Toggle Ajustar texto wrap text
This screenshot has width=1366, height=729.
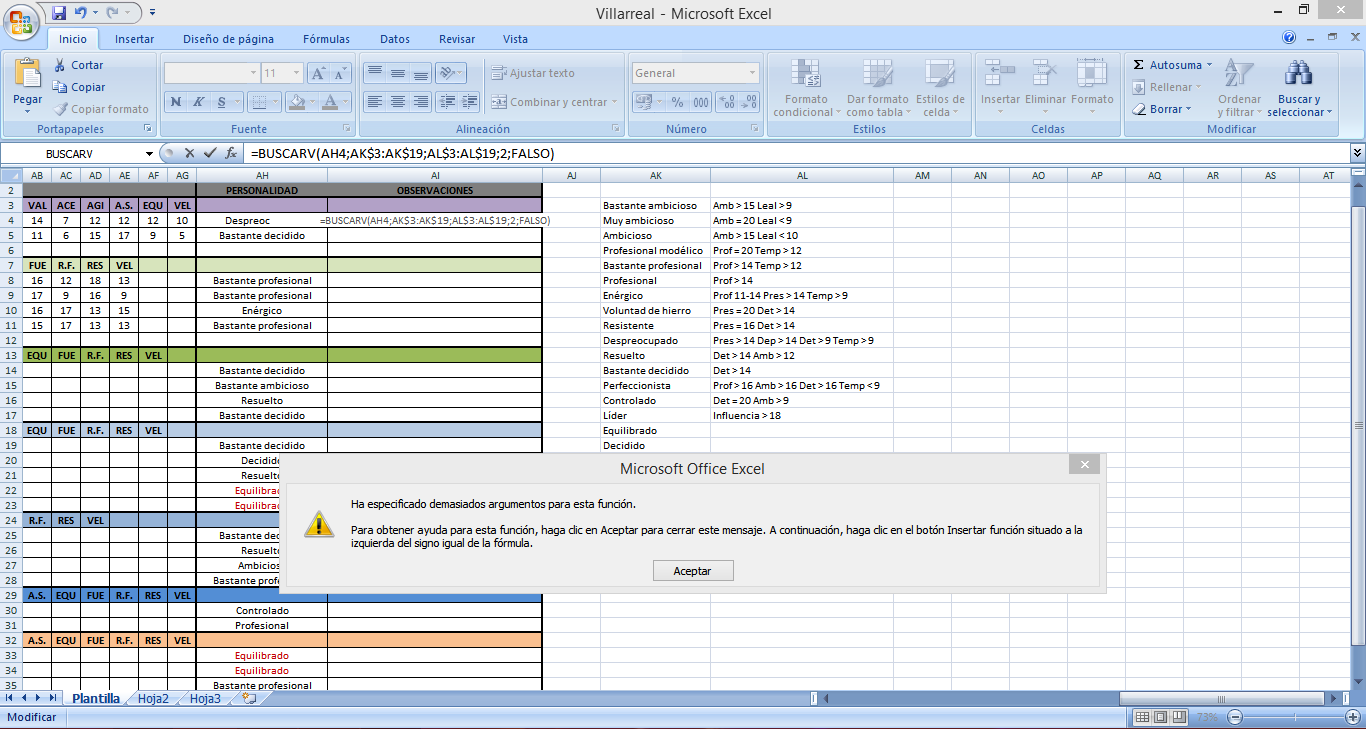tap(533, 73)
